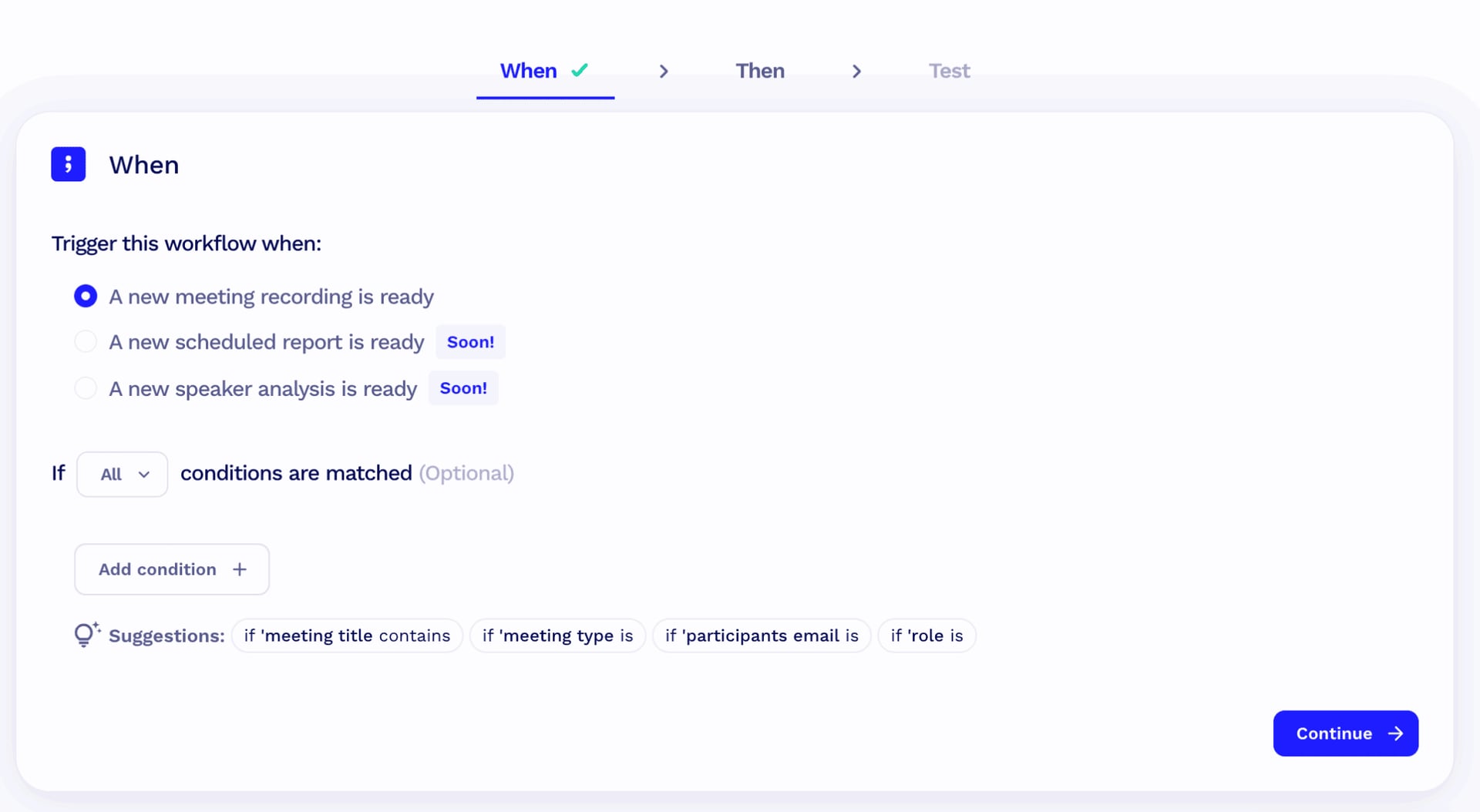
Task: Choose suggestion if 'meeting type is
Action: click(x=557, y=636)
